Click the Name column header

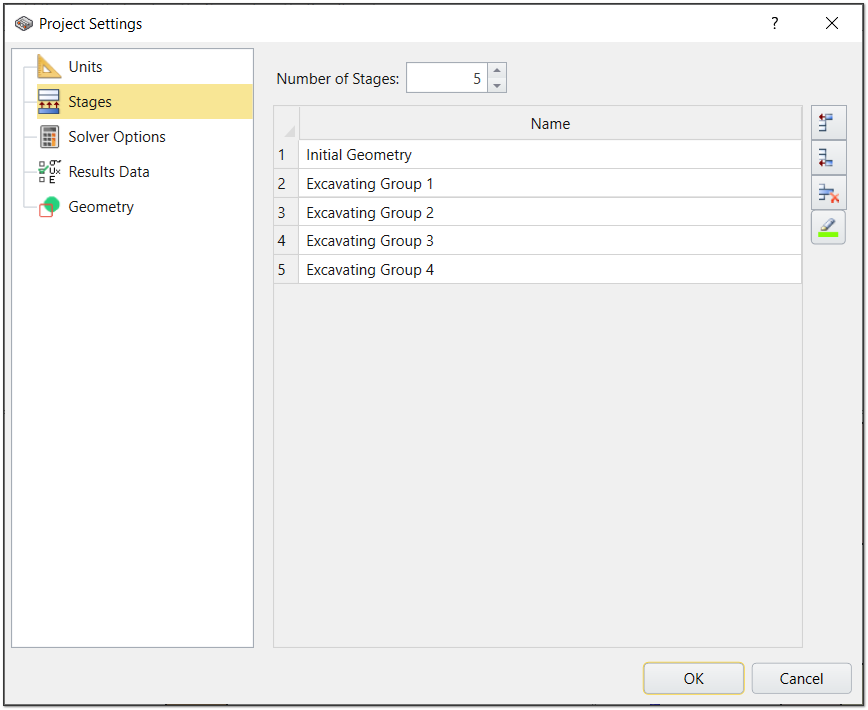[549, 123]
